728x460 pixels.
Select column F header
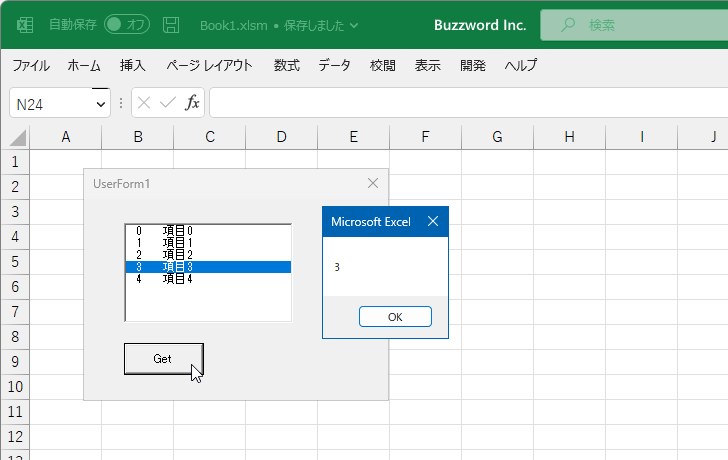[x=425, y=137]
